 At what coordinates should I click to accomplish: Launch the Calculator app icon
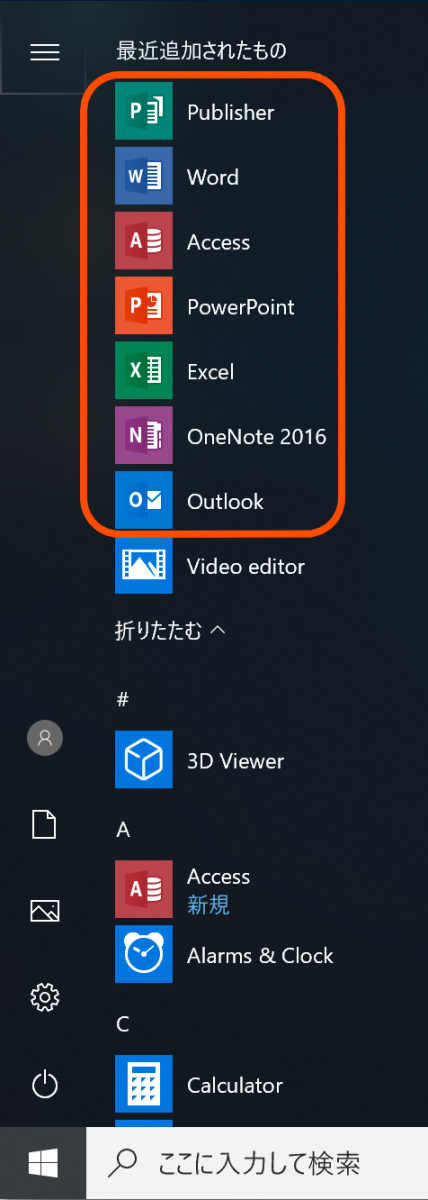click(144, 1085)
